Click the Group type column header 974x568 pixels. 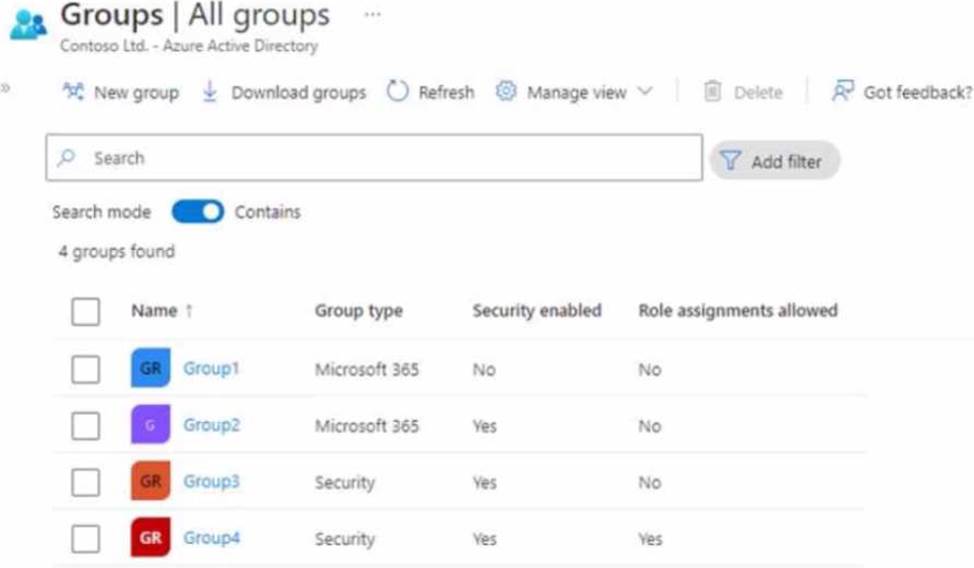click(358, 310)
